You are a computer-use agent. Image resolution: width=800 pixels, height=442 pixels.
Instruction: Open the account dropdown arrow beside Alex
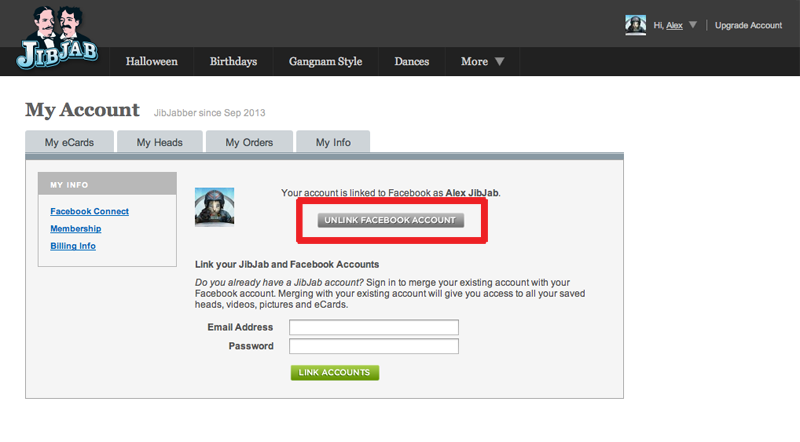tap(692, 24)
